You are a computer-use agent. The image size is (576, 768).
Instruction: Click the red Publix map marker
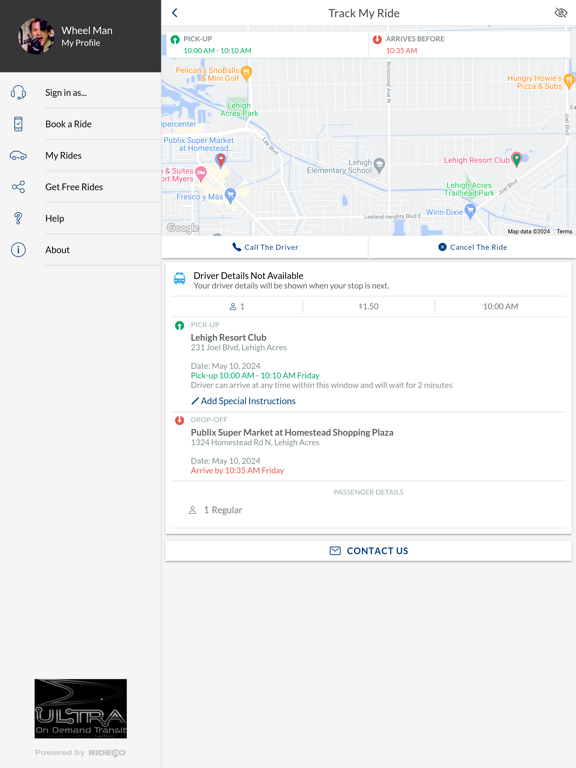pyautogui.click(x=221, y=160)
